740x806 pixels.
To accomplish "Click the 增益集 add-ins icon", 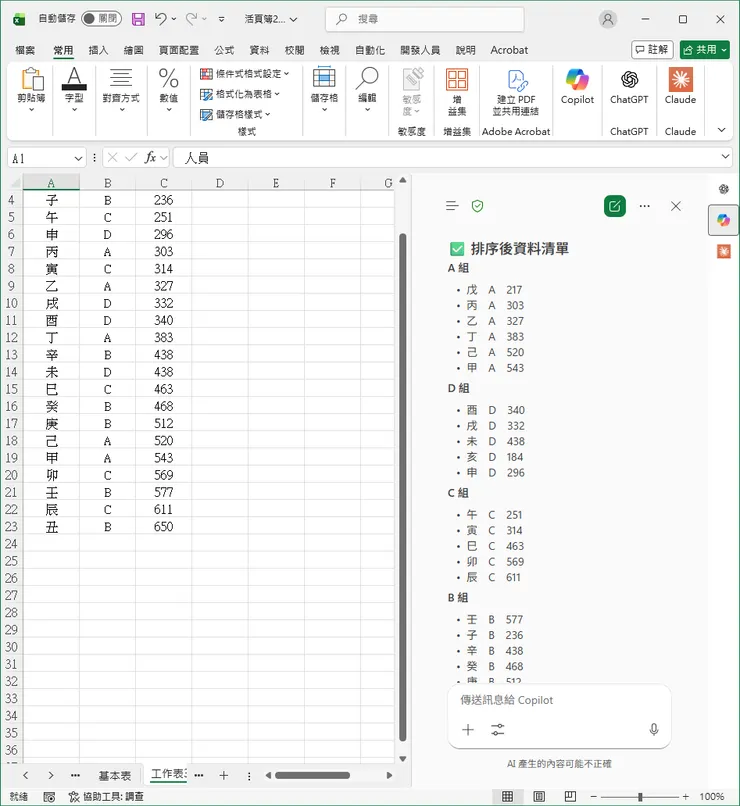I will pos(457,92).
